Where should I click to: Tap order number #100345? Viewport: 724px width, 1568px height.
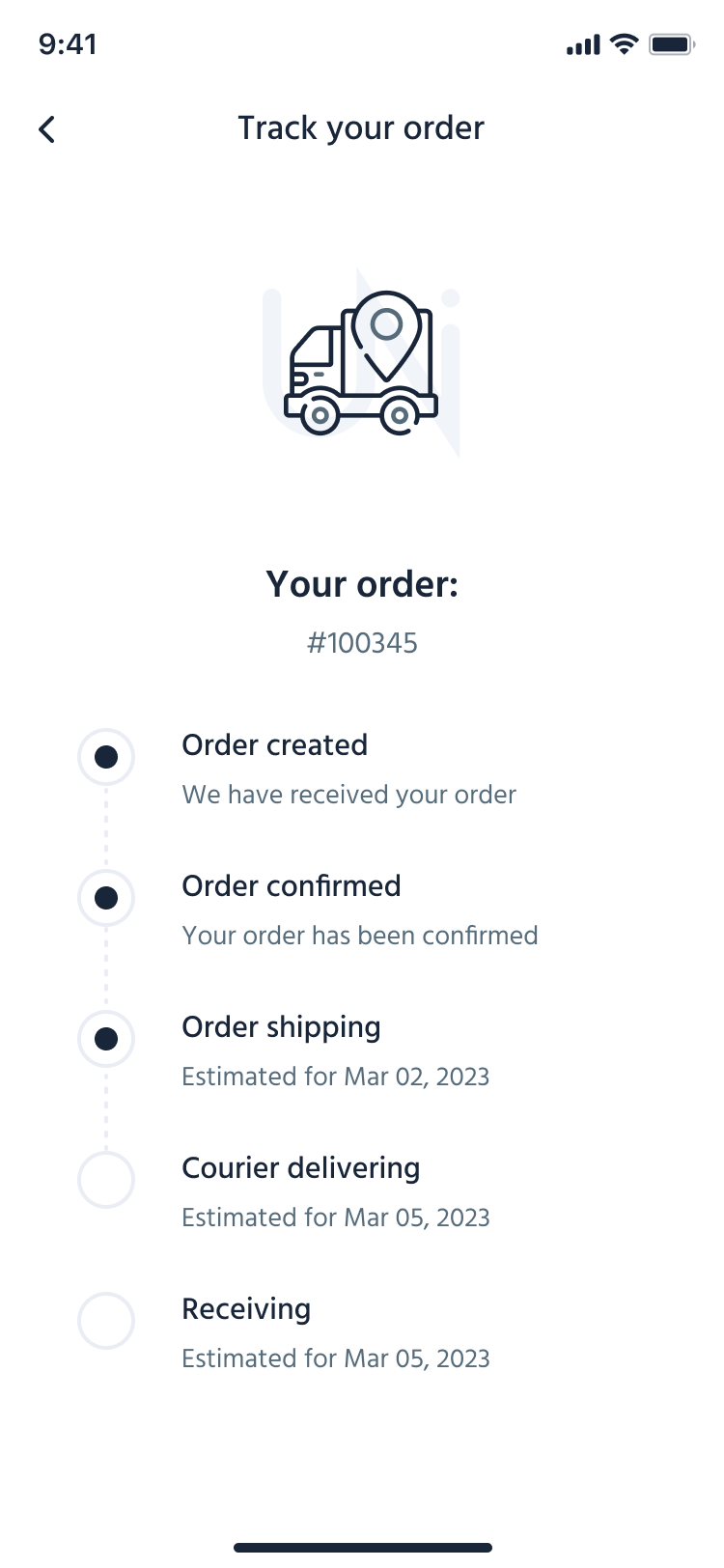coord(362,643)
